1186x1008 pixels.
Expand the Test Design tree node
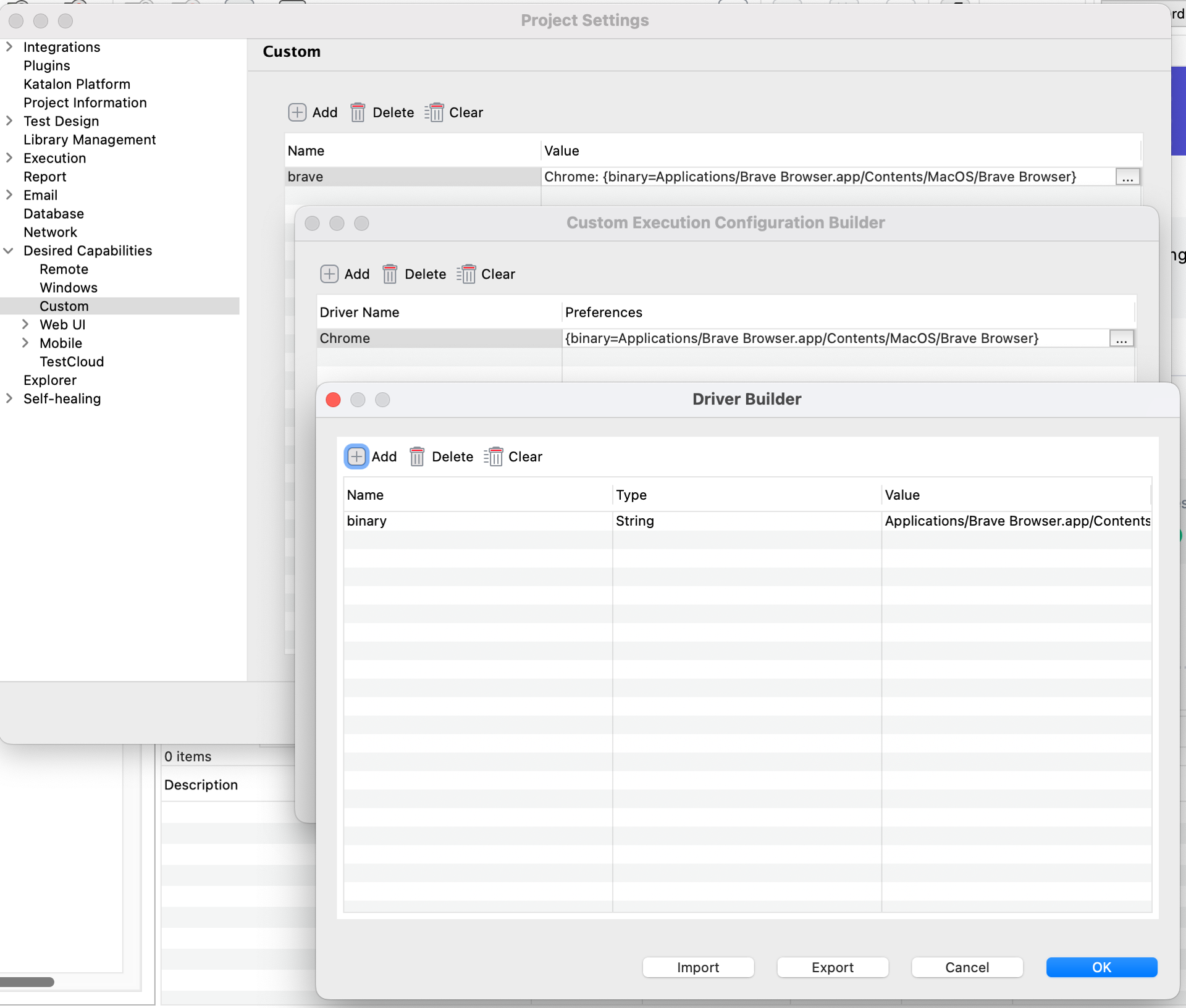9,121
